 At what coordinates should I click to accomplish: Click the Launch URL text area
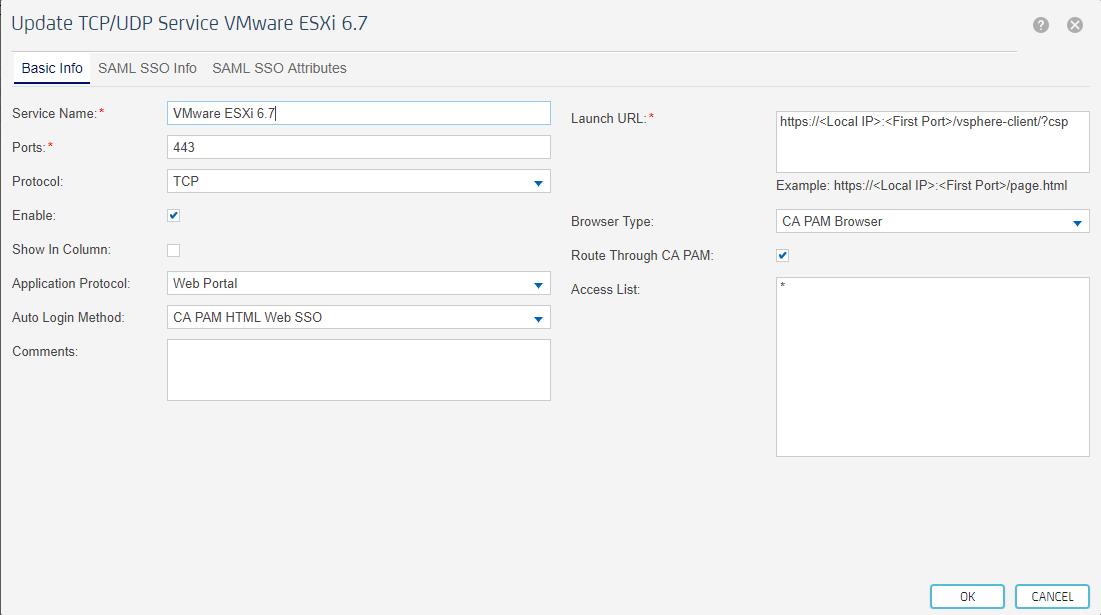930,141
